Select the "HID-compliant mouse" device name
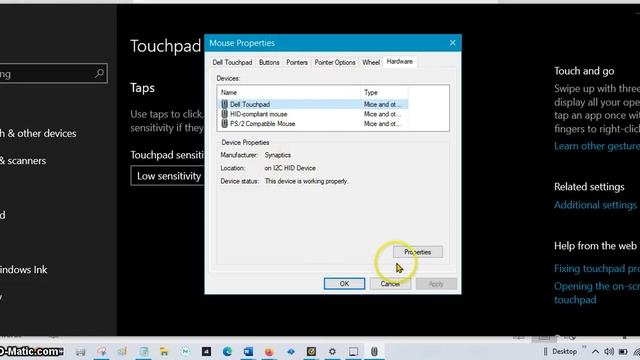640x360 pixels. click(x=258, y=114)
